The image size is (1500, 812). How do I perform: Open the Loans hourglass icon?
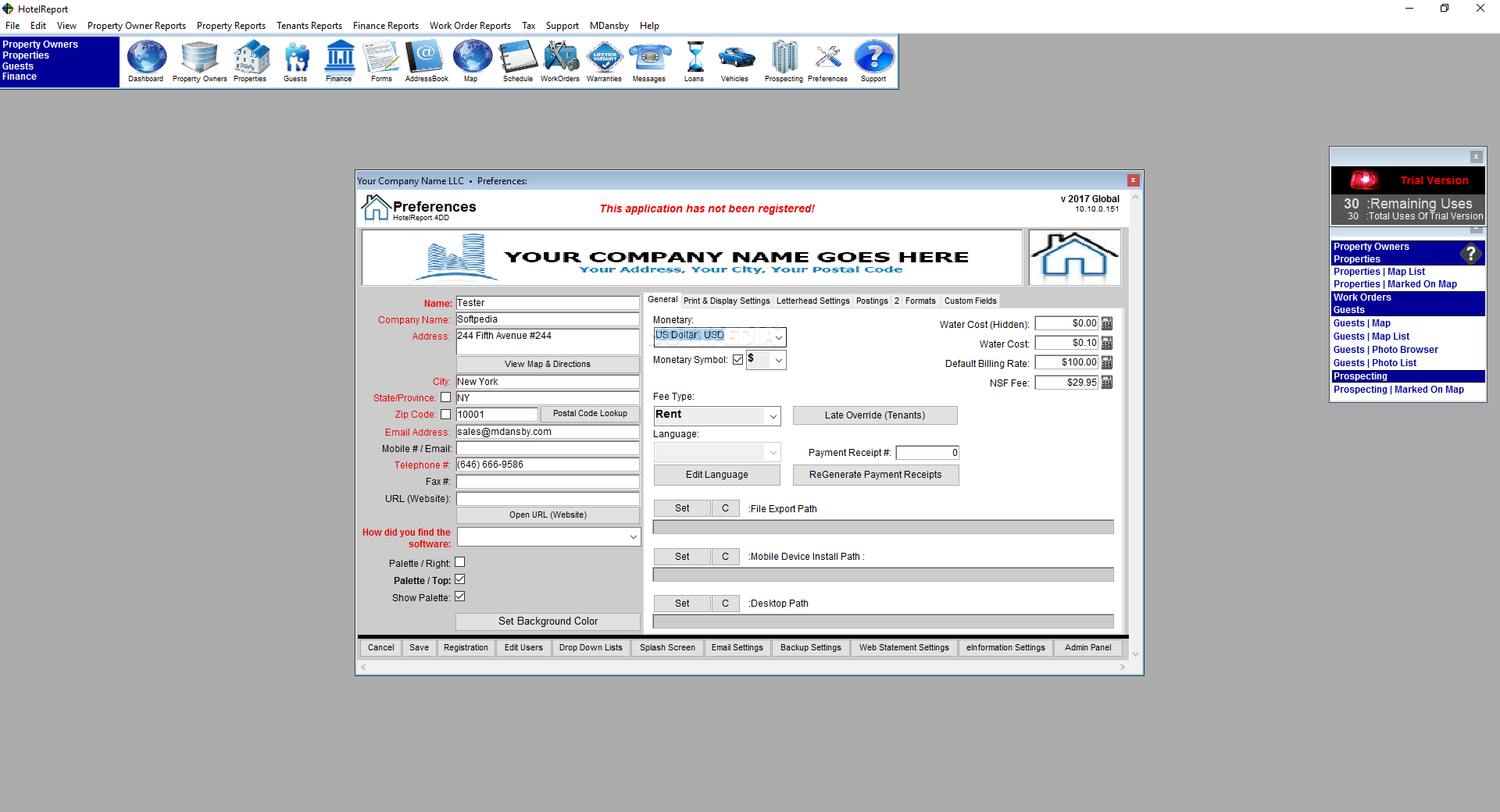(695, 61)
